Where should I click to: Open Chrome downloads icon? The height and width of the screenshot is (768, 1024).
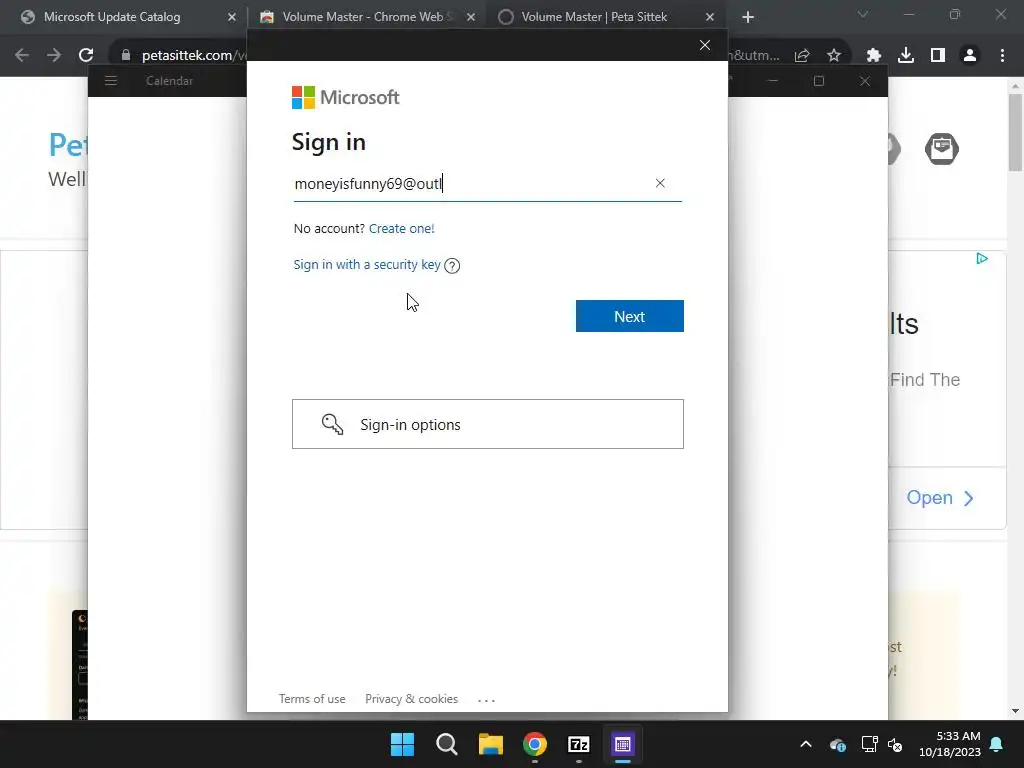[x=906, y=56]
